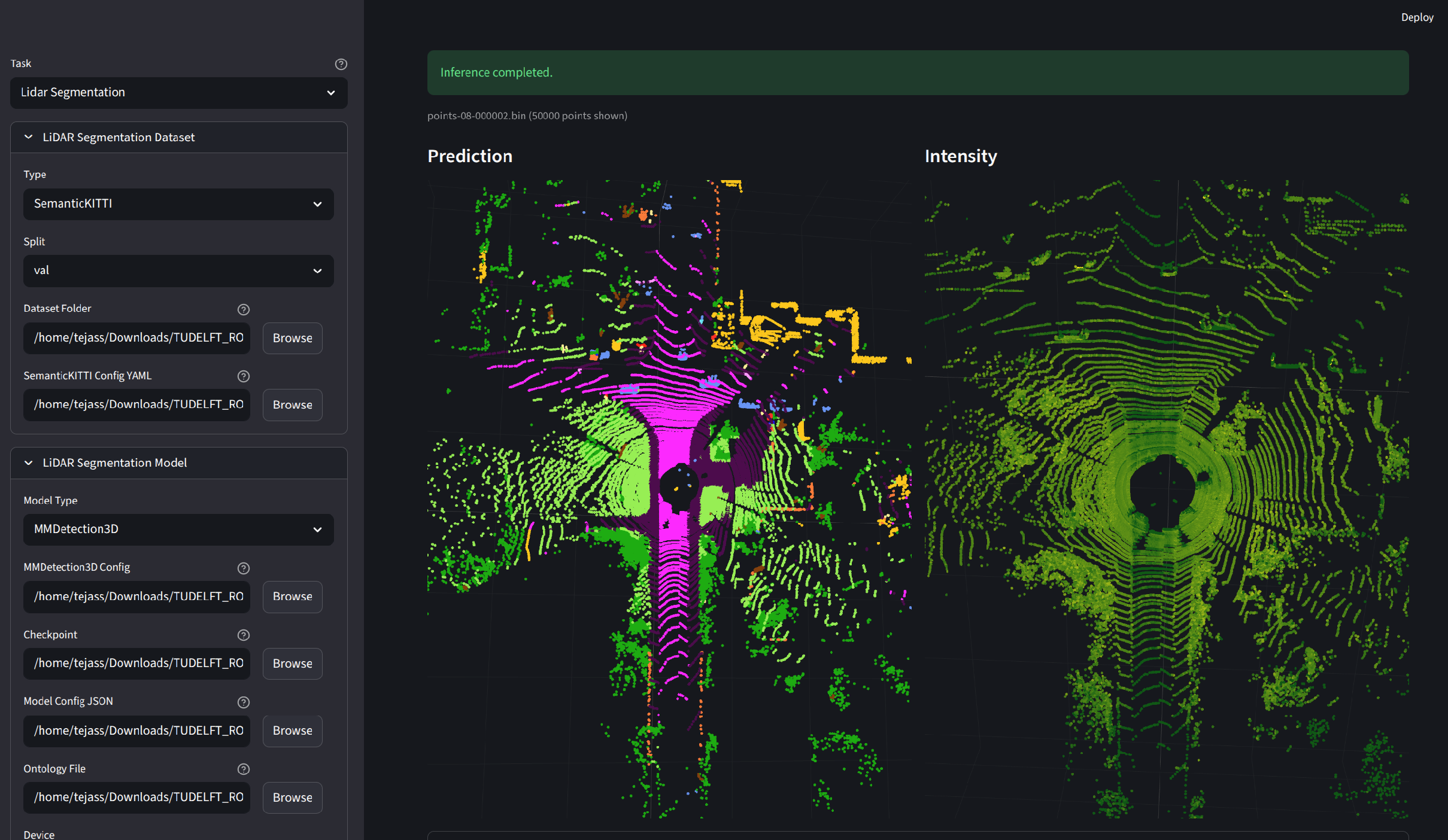Click the Dataset Folder help icon
Image resolution: width=1448 pixels, height=840 pixels.
[243, 309]
